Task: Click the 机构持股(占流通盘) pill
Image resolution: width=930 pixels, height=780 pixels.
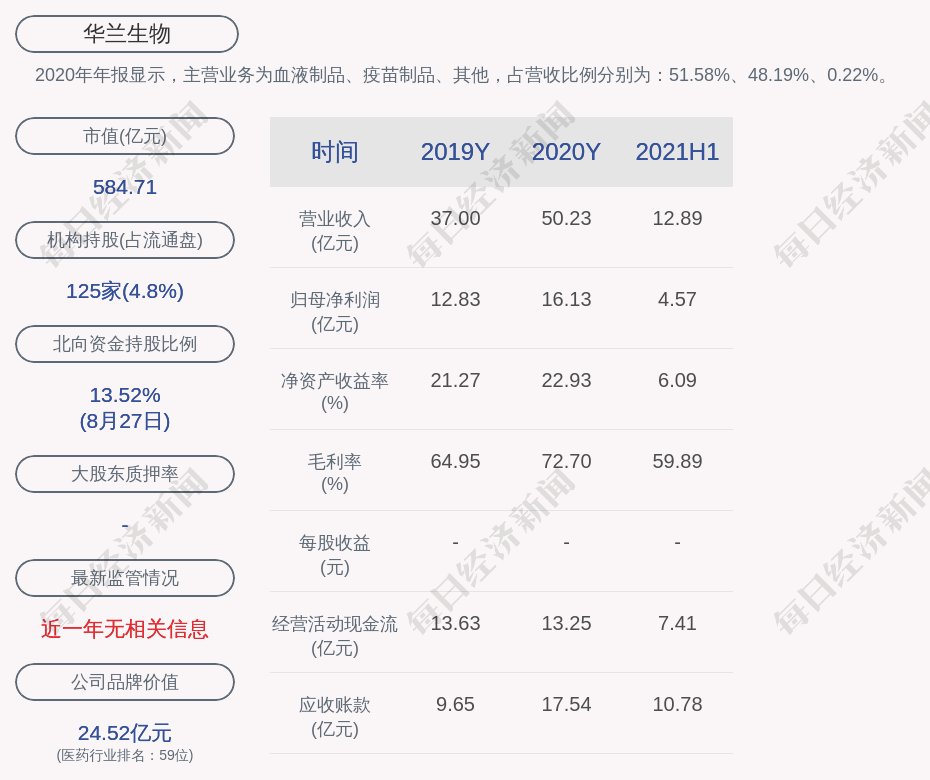Action: pyautogui.click(x=125, y=240)
